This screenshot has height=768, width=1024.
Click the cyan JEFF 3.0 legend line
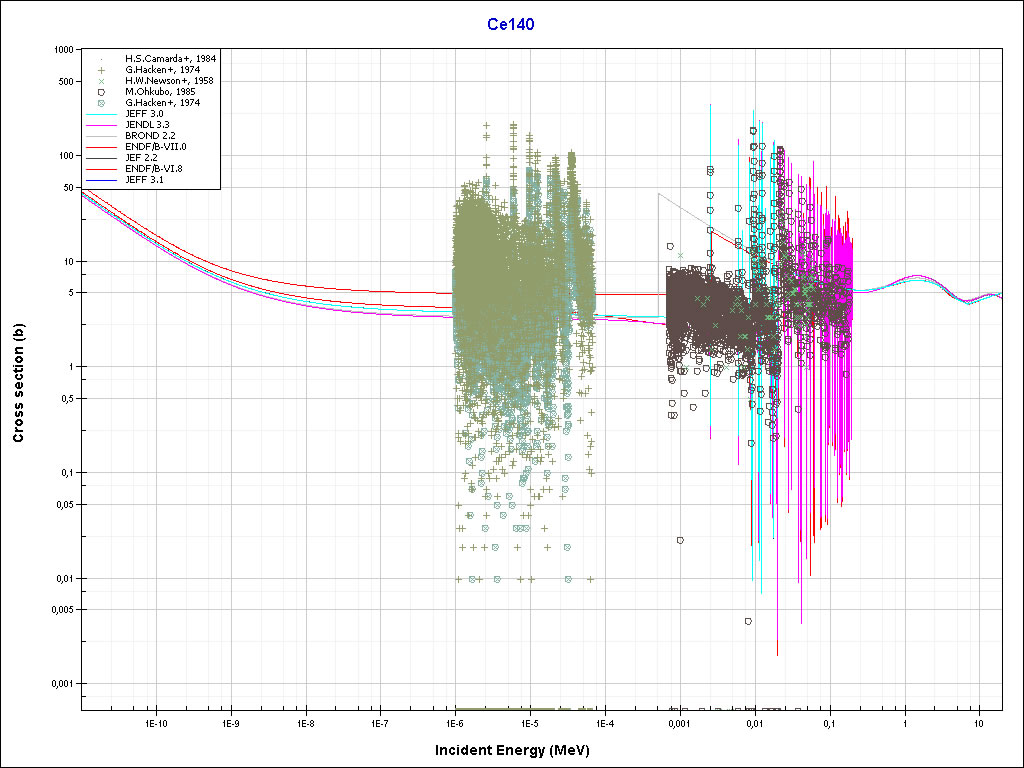pyautogui.click(x=101, y=113)
